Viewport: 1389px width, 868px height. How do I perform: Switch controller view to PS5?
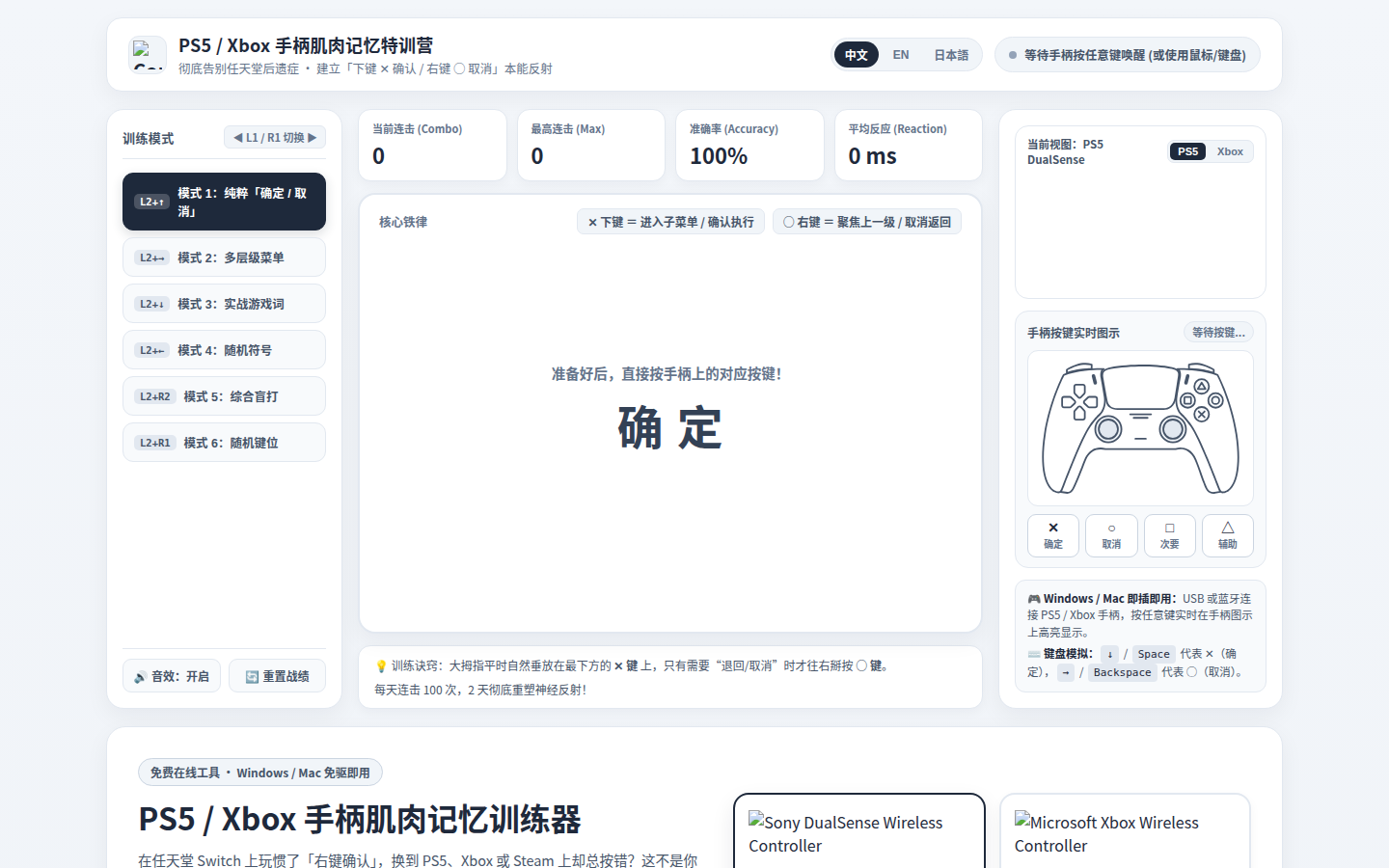click(x=1187, y=151)
